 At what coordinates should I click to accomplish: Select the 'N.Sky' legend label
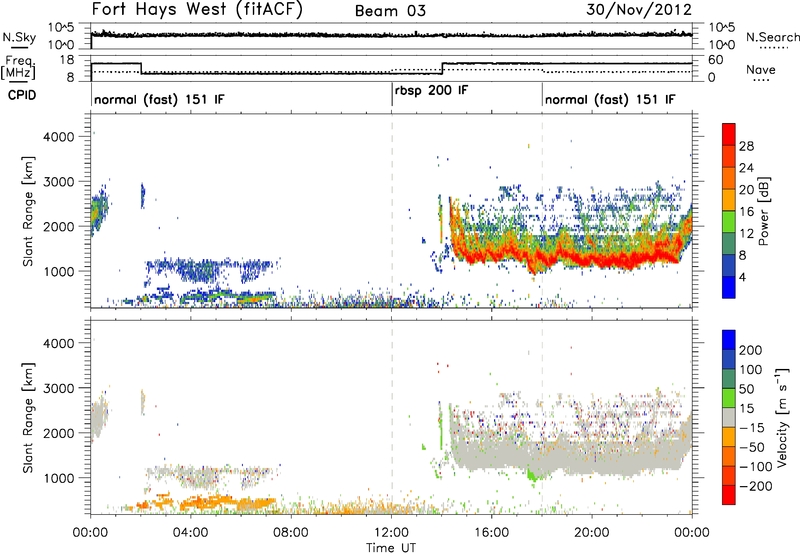19,37
